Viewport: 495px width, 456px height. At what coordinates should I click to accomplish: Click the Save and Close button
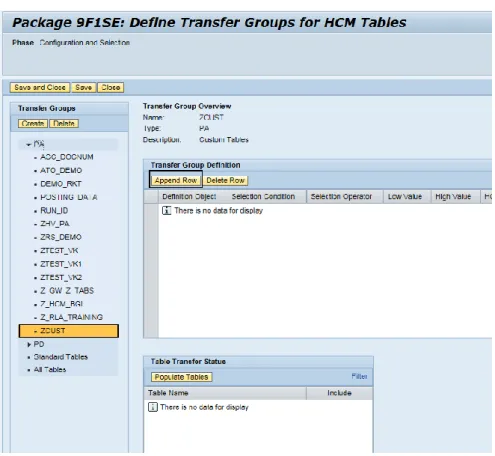pos(40,87)
